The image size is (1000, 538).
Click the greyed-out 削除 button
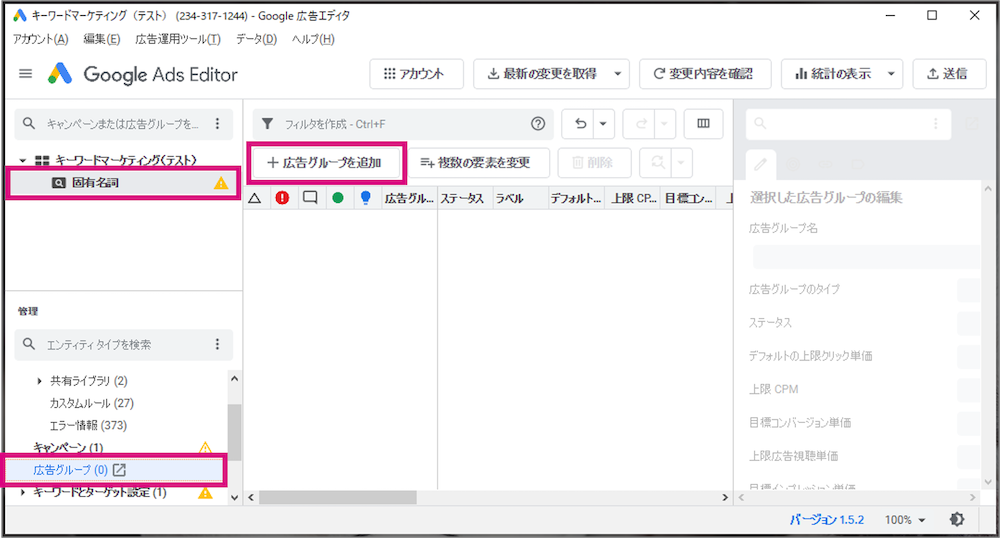point(594,163)
